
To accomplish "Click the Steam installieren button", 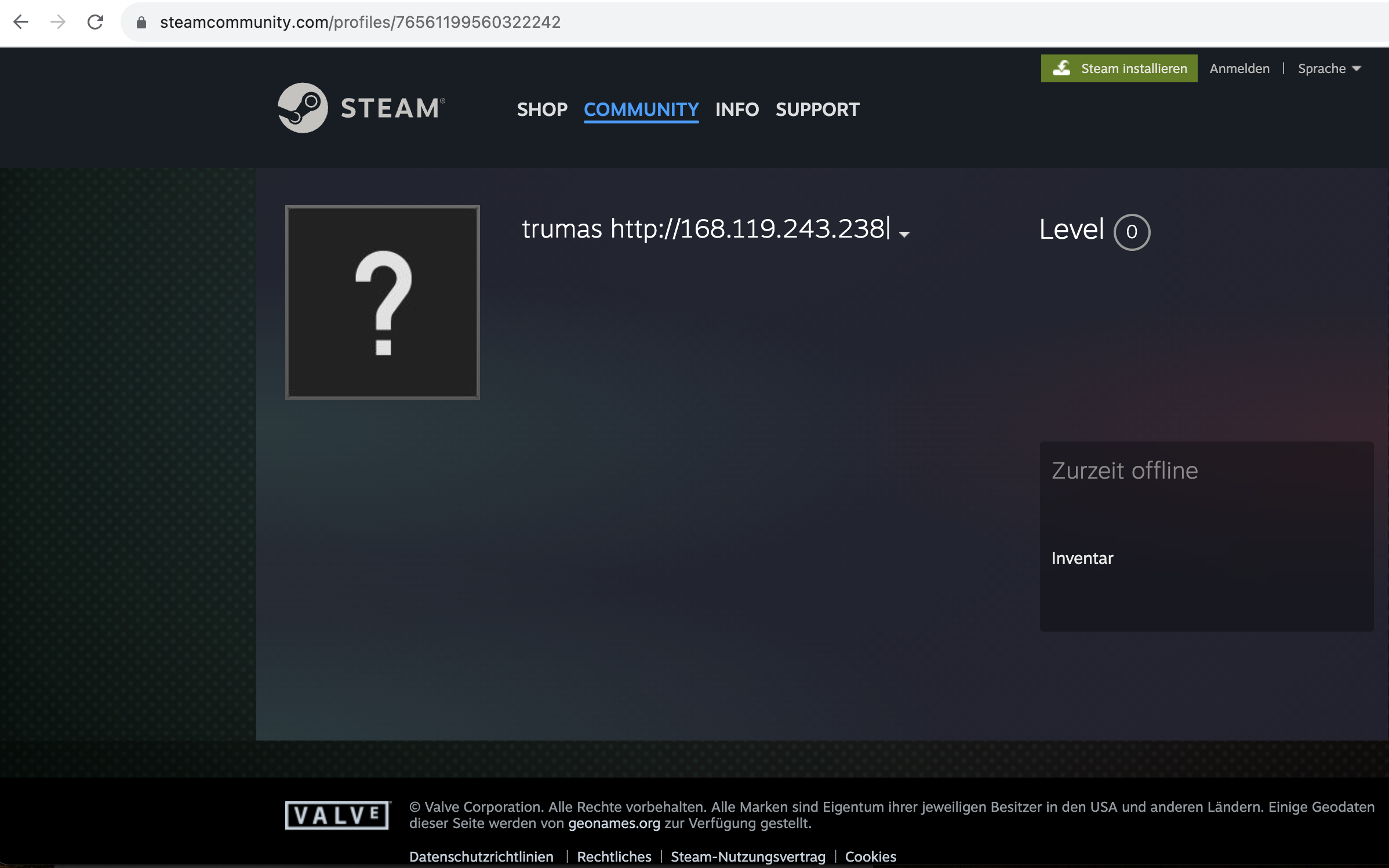I will click(x=1119, y=68).
